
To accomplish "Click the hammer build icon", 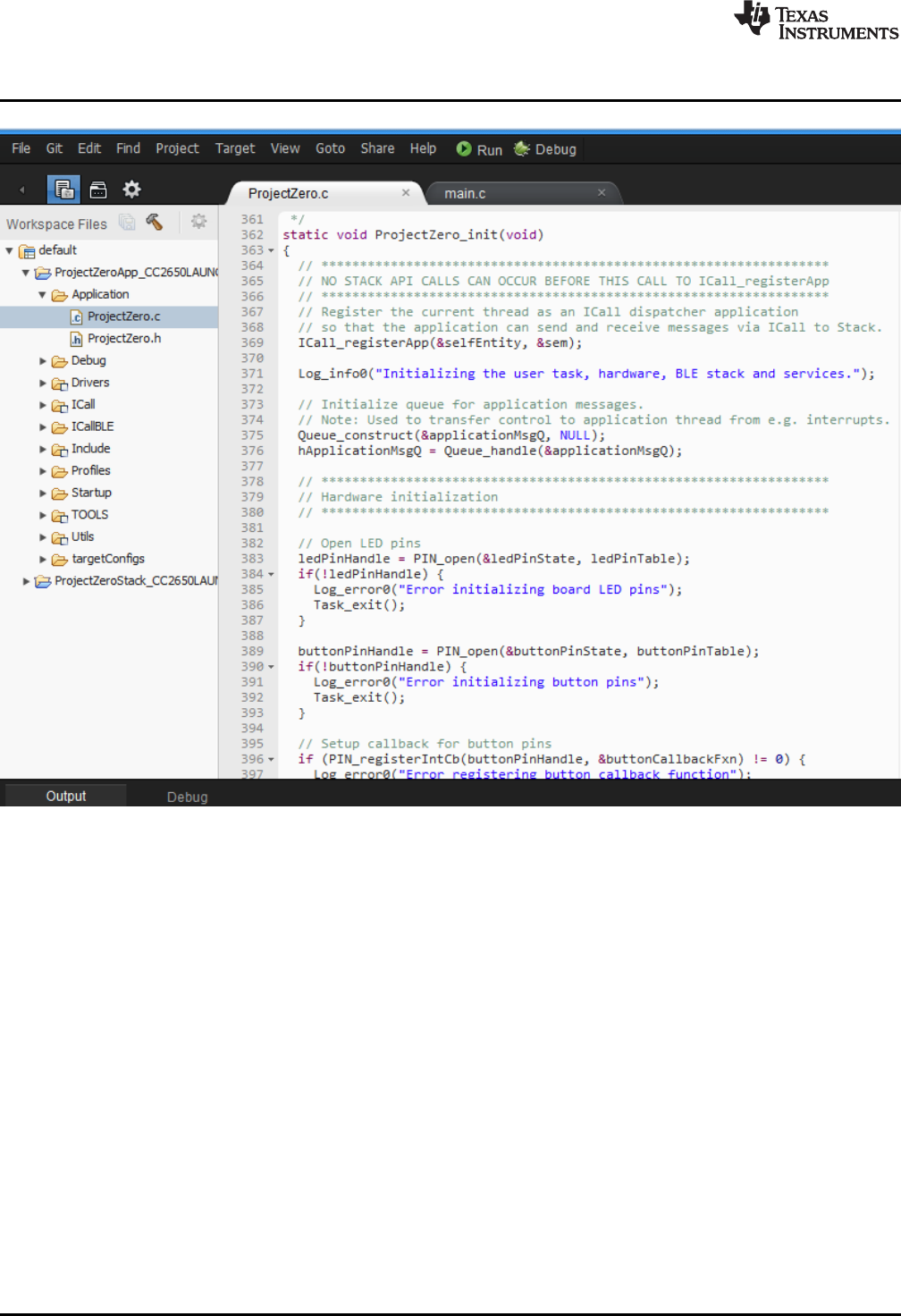I will coord(155,223).
